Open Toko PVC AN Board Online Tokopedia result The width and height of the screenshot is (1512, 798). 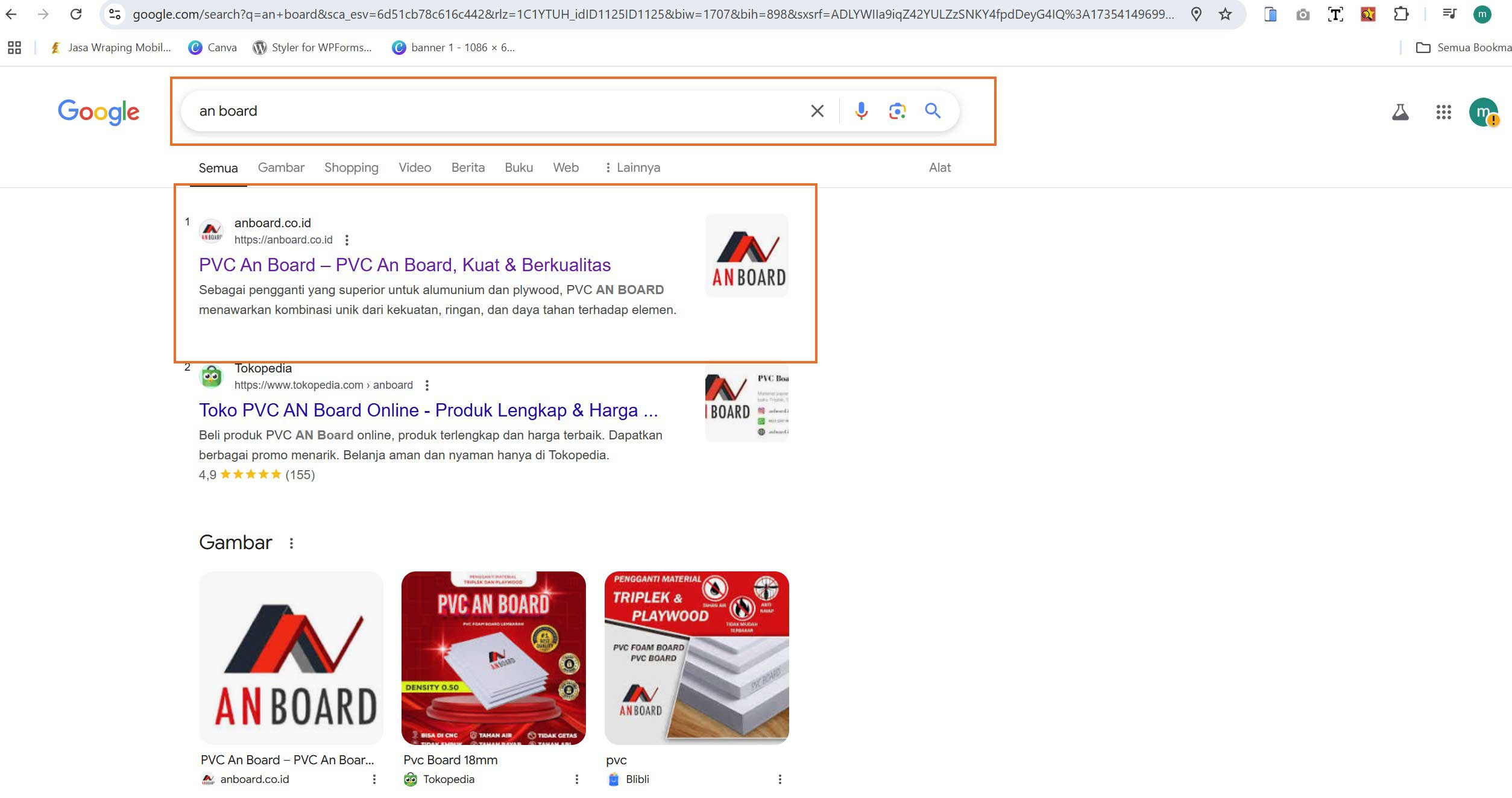[428, 410]
